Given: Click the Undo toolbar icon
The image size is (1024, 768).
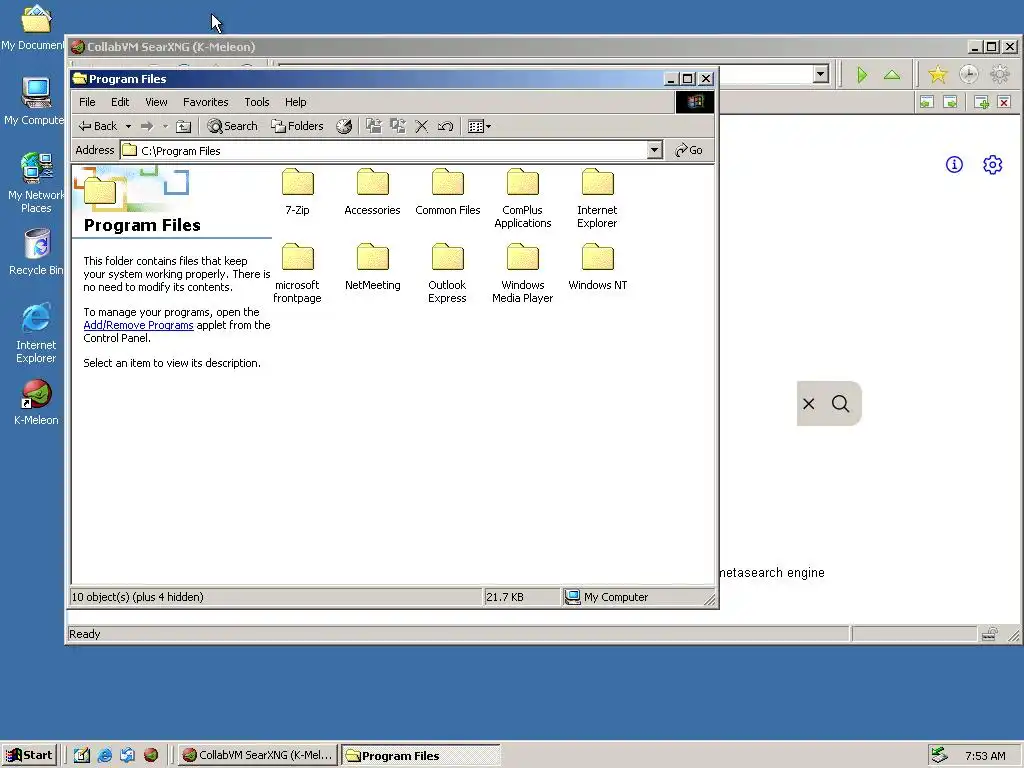Looking at the screenshot, I should (x=445, y=126).
